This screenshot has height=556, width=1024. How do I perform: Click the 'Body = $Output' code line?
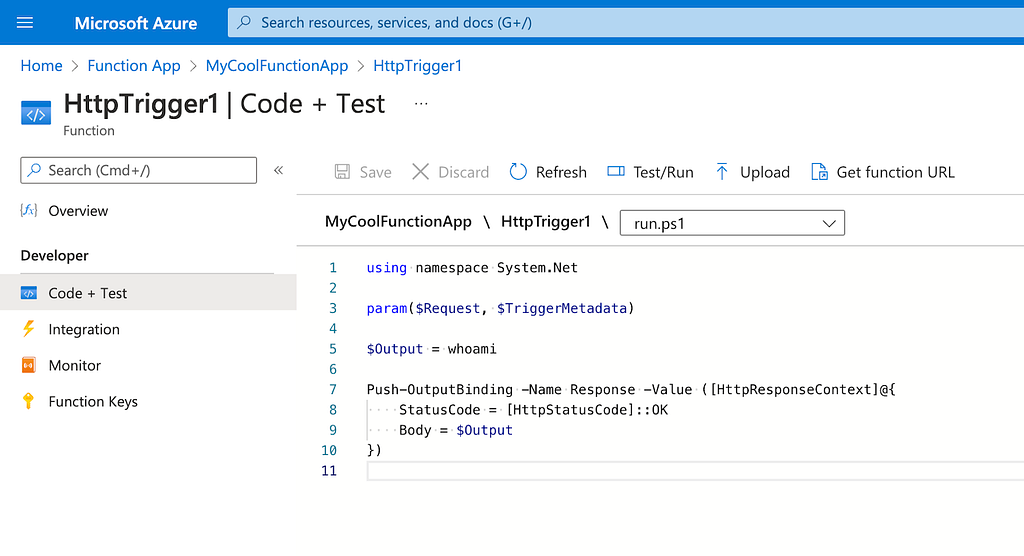[456, 430]
